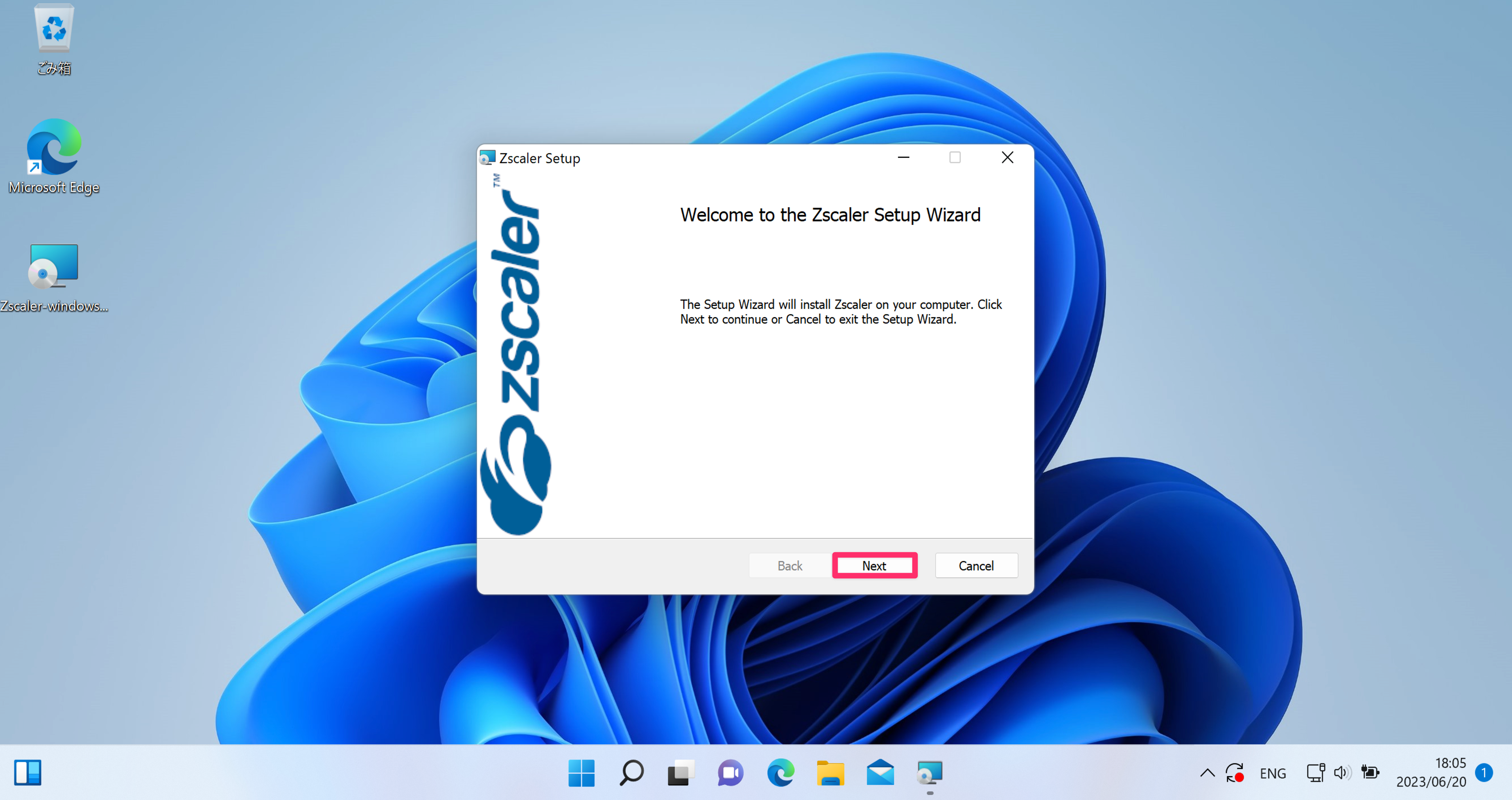Open network settings tray icon

click(x=1315, y=773)
